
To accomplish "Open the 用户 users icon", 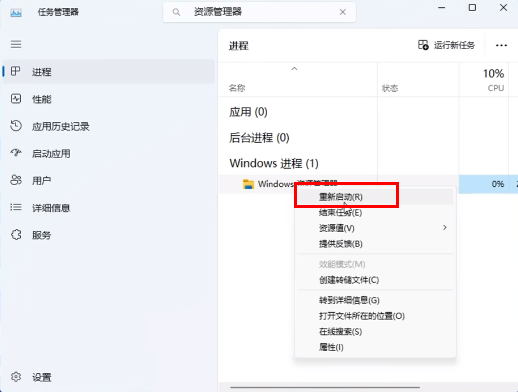I will coord(16,180).
